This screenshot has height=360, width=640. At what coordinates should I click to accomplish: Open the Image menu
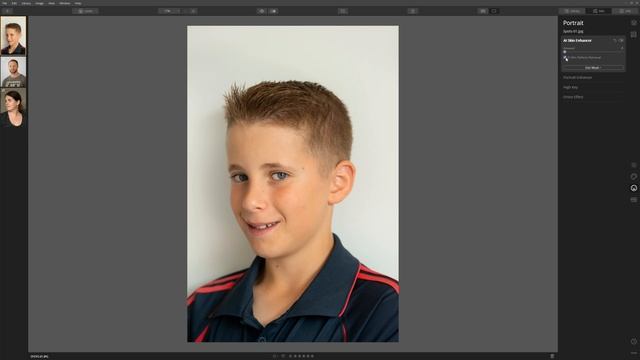point(40,3)
